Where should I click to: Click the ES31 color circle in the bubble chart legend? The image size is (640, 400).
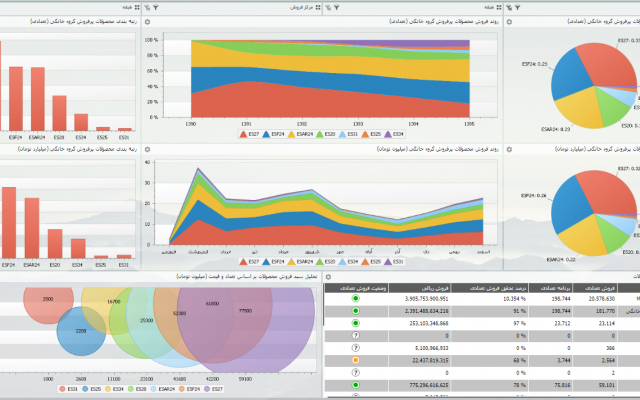(62, 389)
